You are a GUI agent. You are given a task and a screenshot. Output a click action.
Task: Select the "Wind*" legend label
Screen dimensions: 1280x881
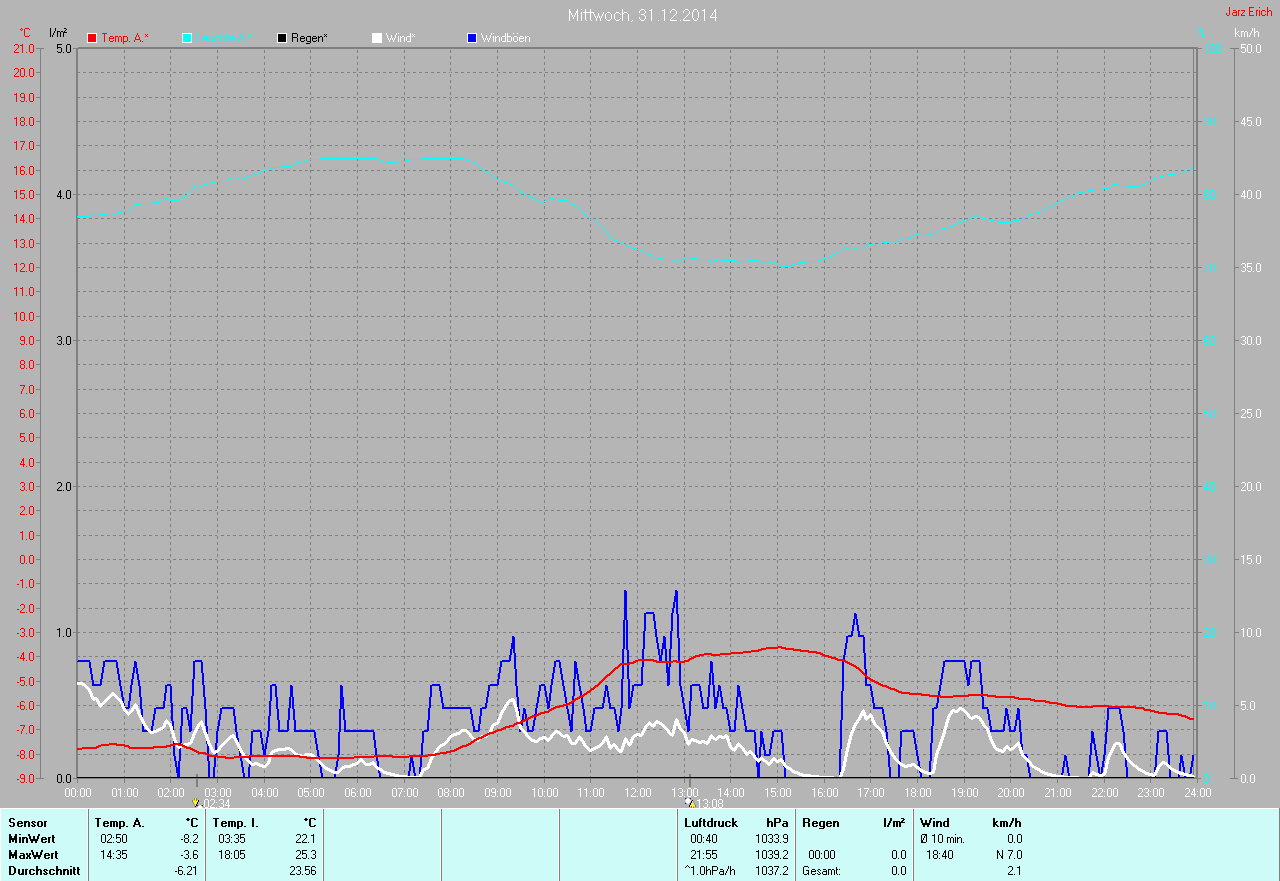(x=401, y=38)
